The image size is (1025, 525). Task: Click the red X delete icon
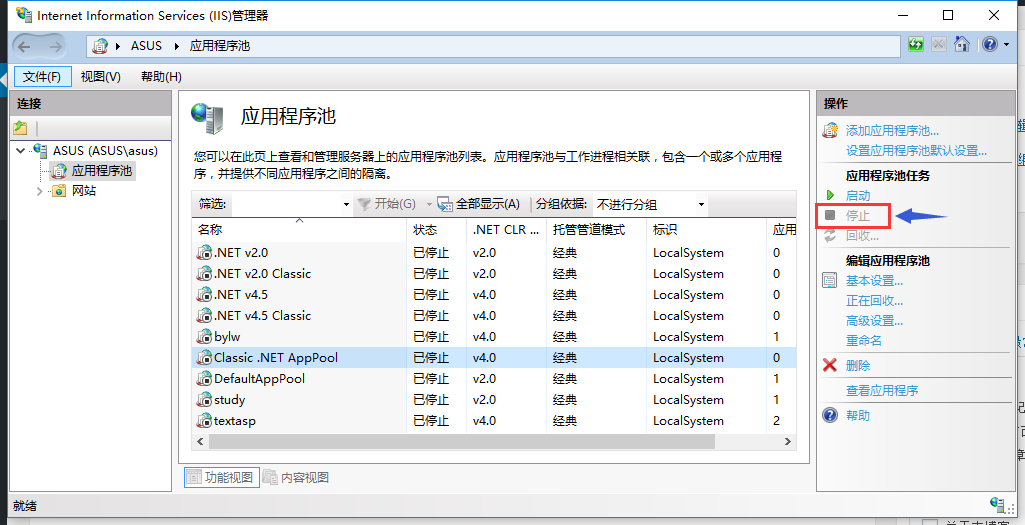click(x=830, y=365)
